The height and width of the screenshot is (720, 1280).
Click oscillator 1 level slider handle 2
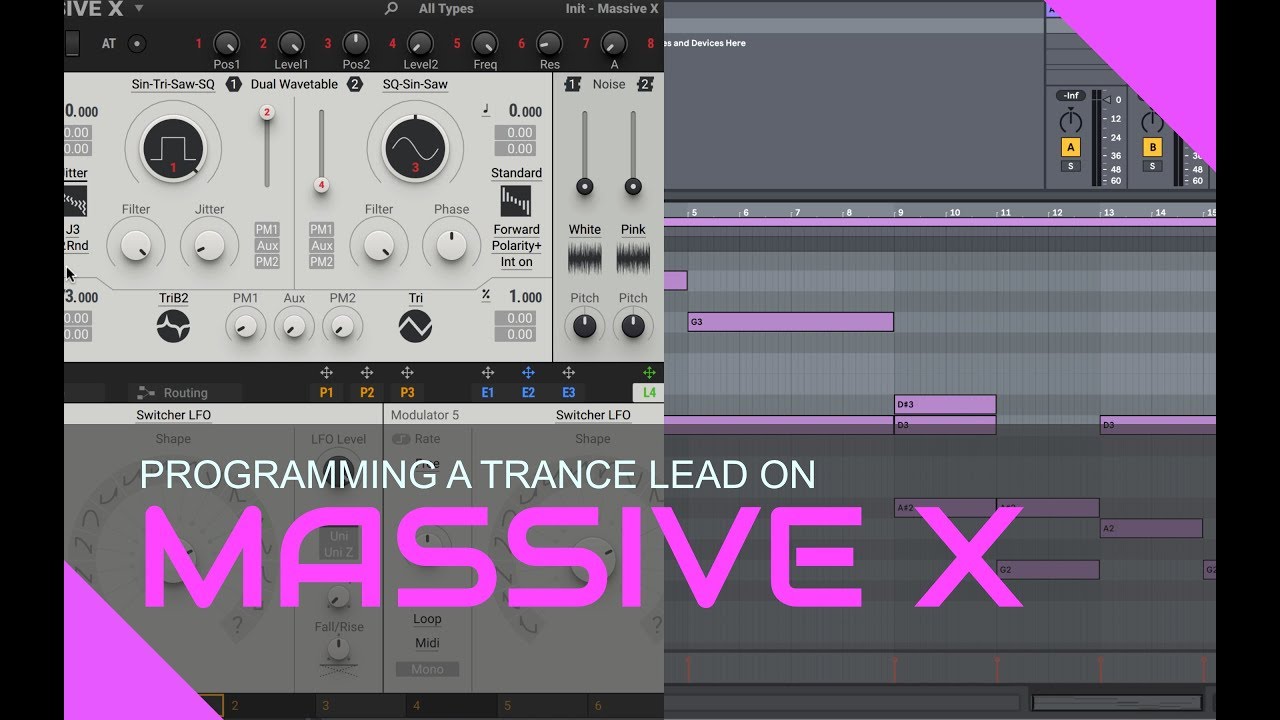pos(267,112)
